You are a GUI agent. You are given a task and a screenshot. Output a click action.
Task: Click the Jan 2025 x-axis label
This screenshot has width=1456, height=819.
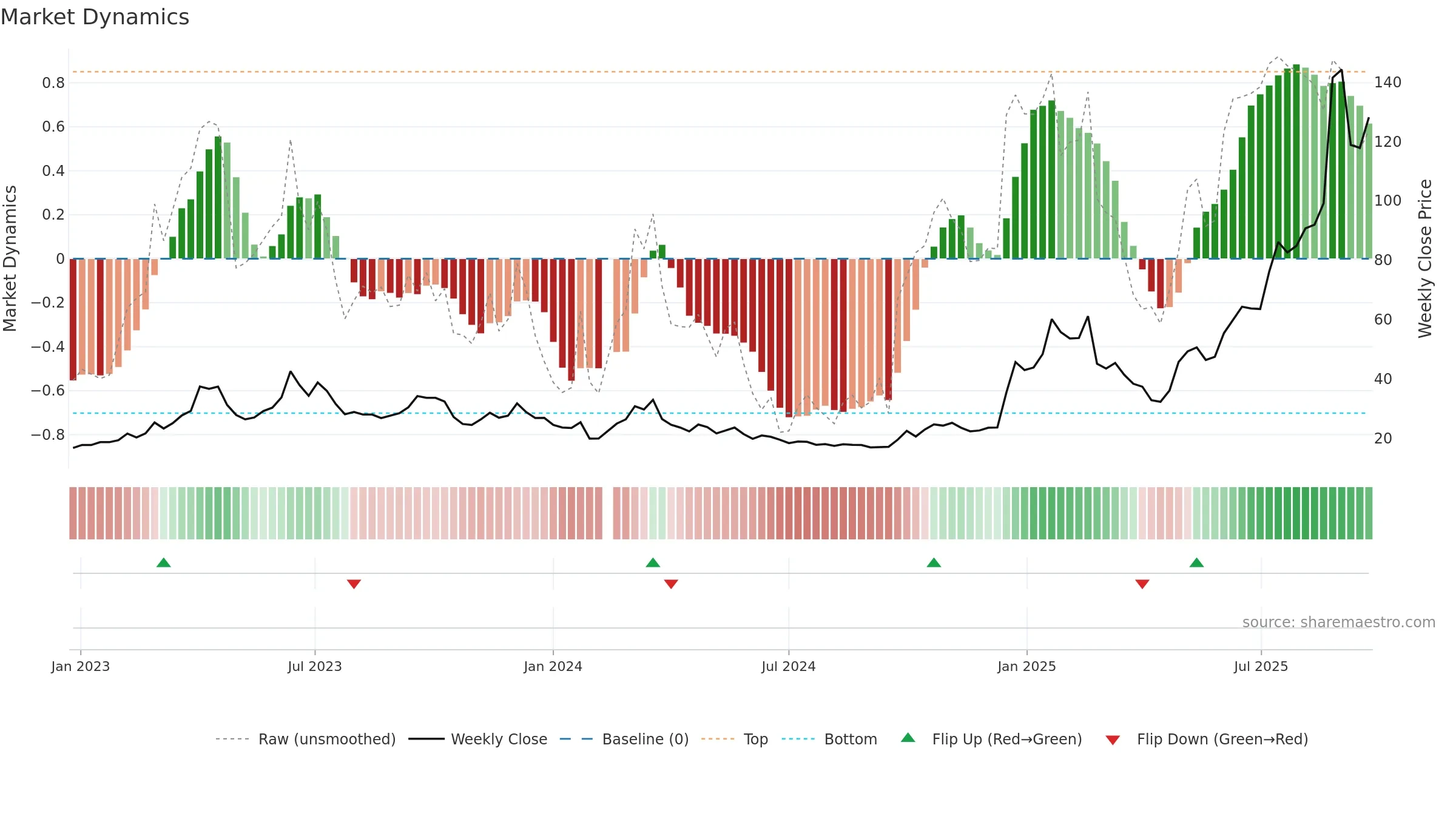(x=1027, y=666)
